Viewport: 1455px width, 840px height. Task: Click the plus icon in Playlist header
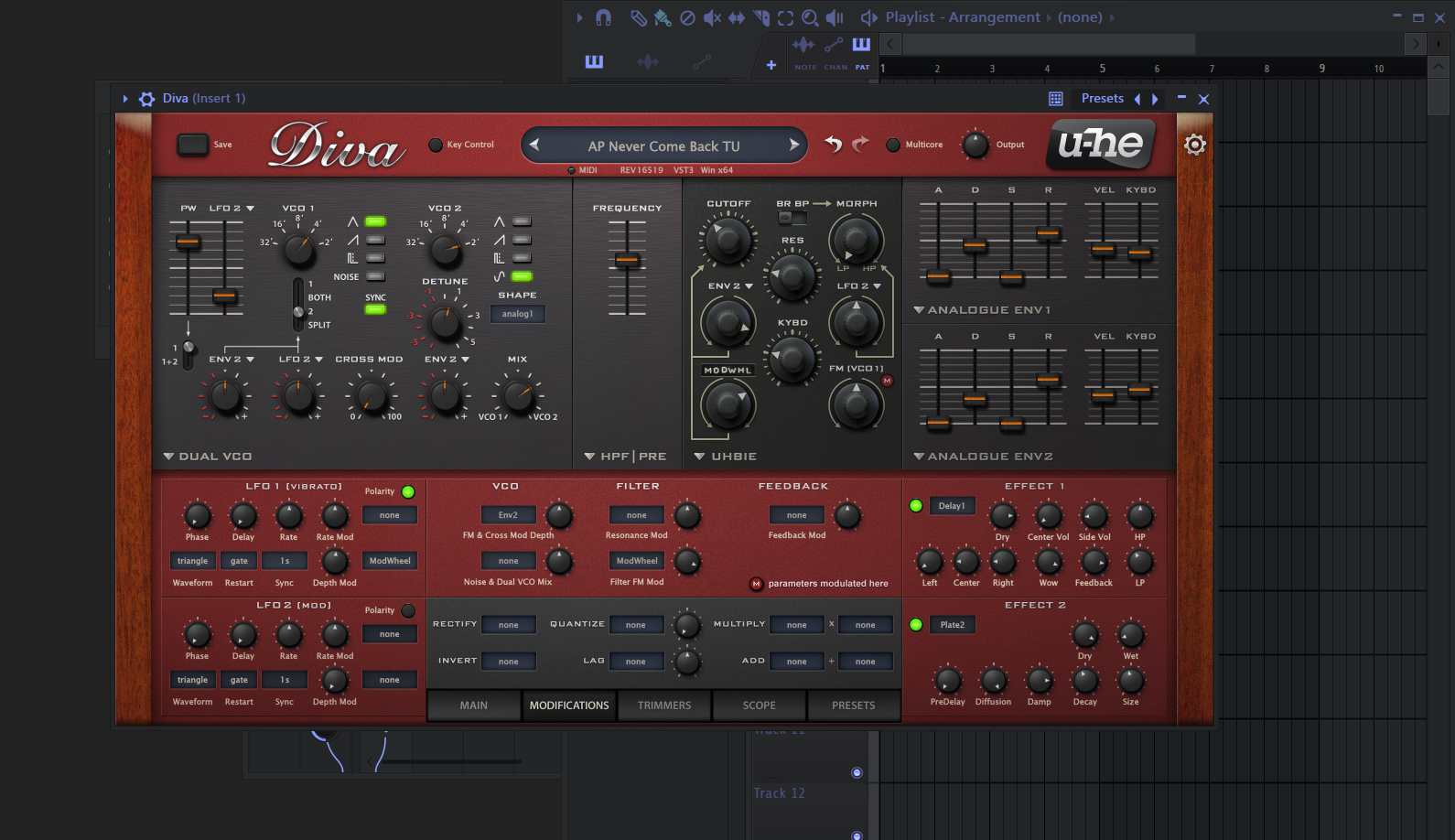click(x=771, y=65)
